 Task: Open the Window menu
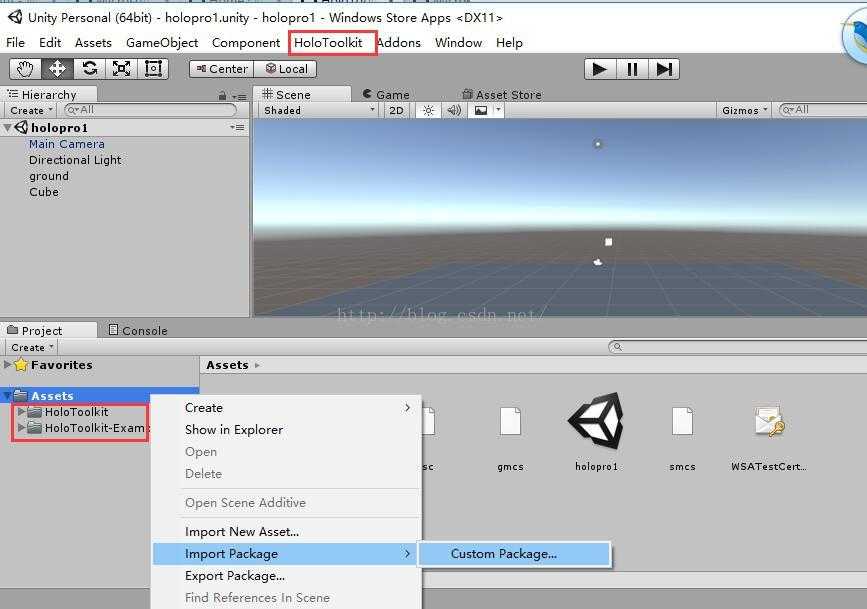[458, 43]
